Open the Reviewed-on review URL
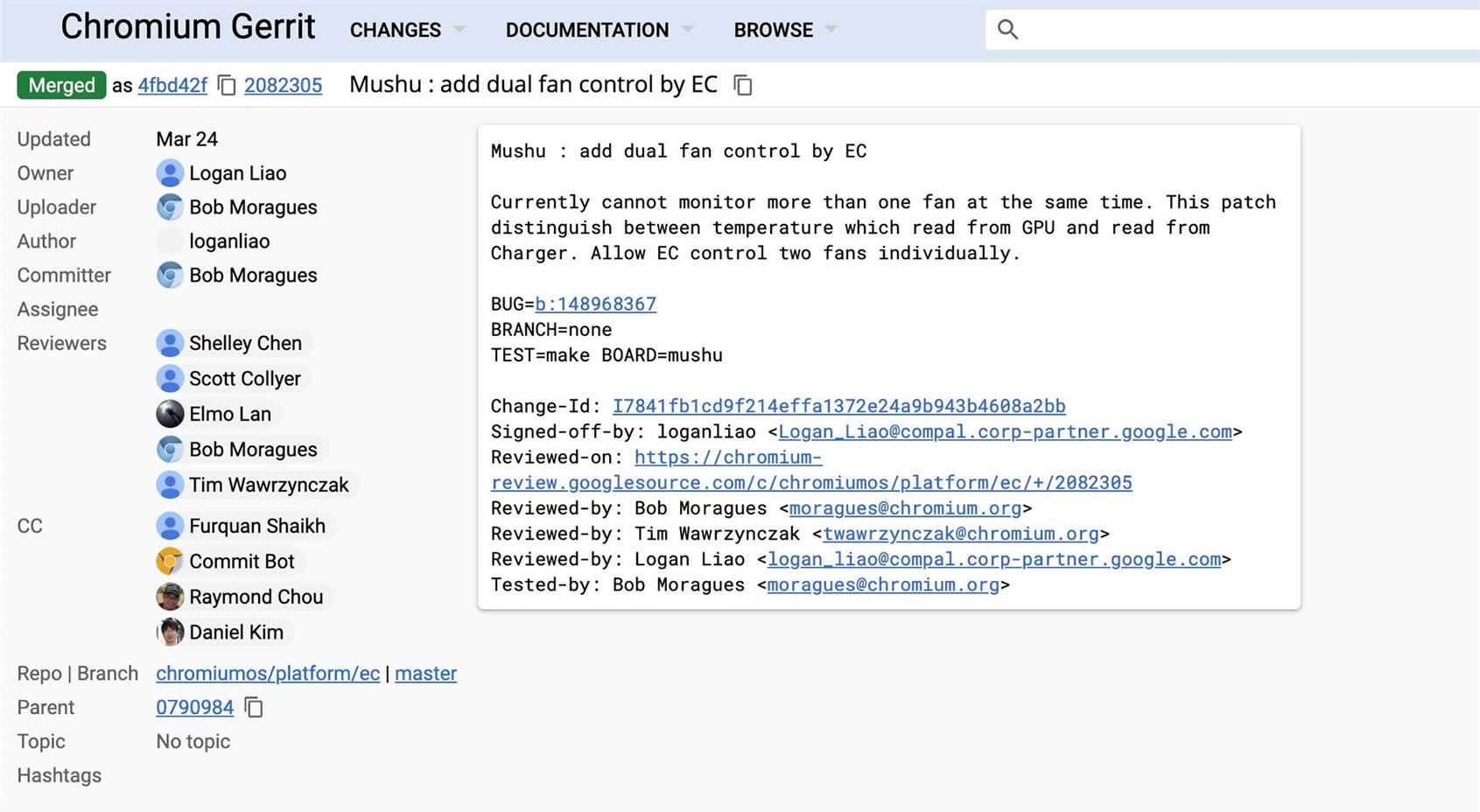The height and width of the screenshot is (812, 1480). (811, 470)
